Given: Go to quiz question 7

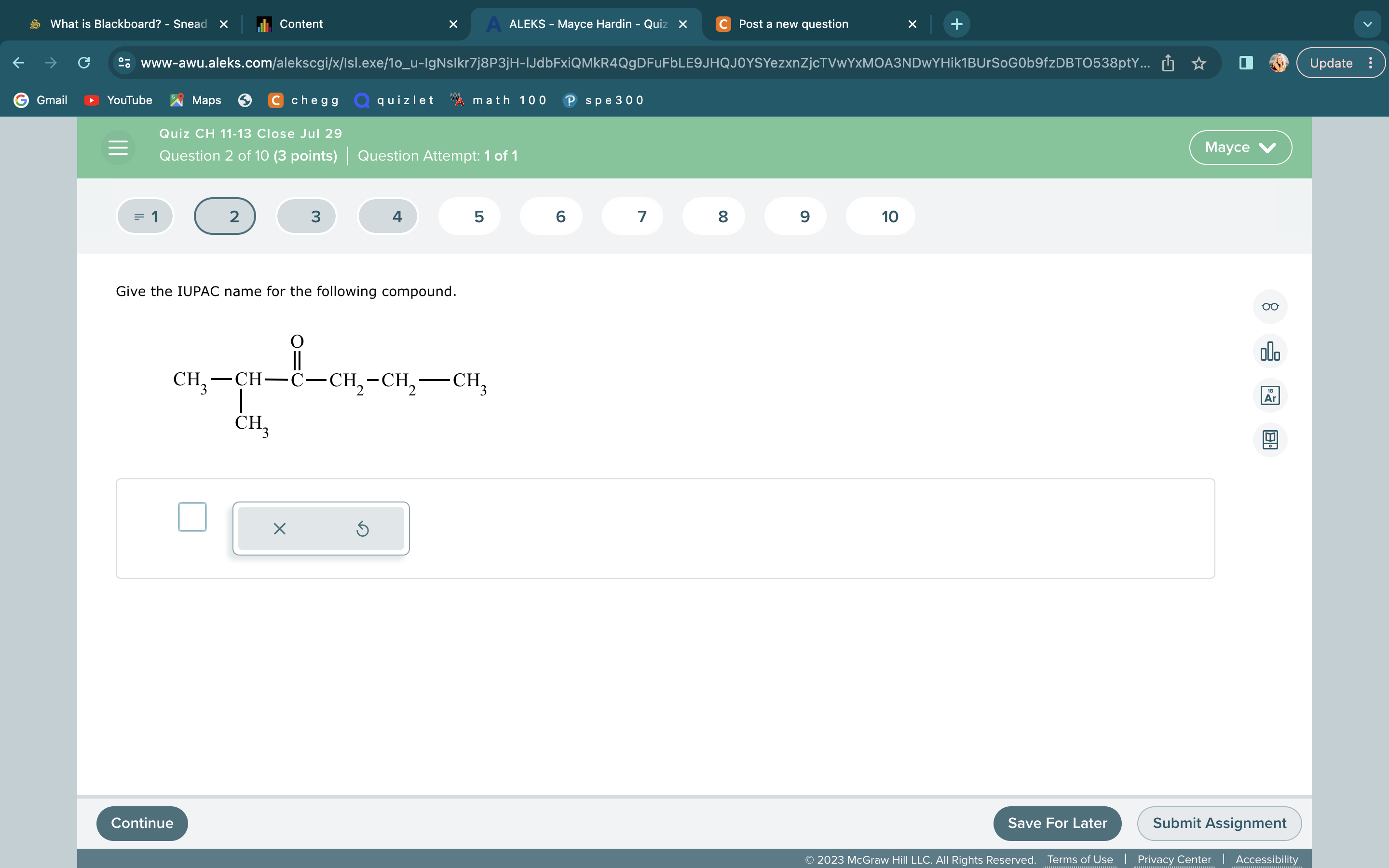Looking at the screenshot, I should pyautogui.click(x=632, y=217).
